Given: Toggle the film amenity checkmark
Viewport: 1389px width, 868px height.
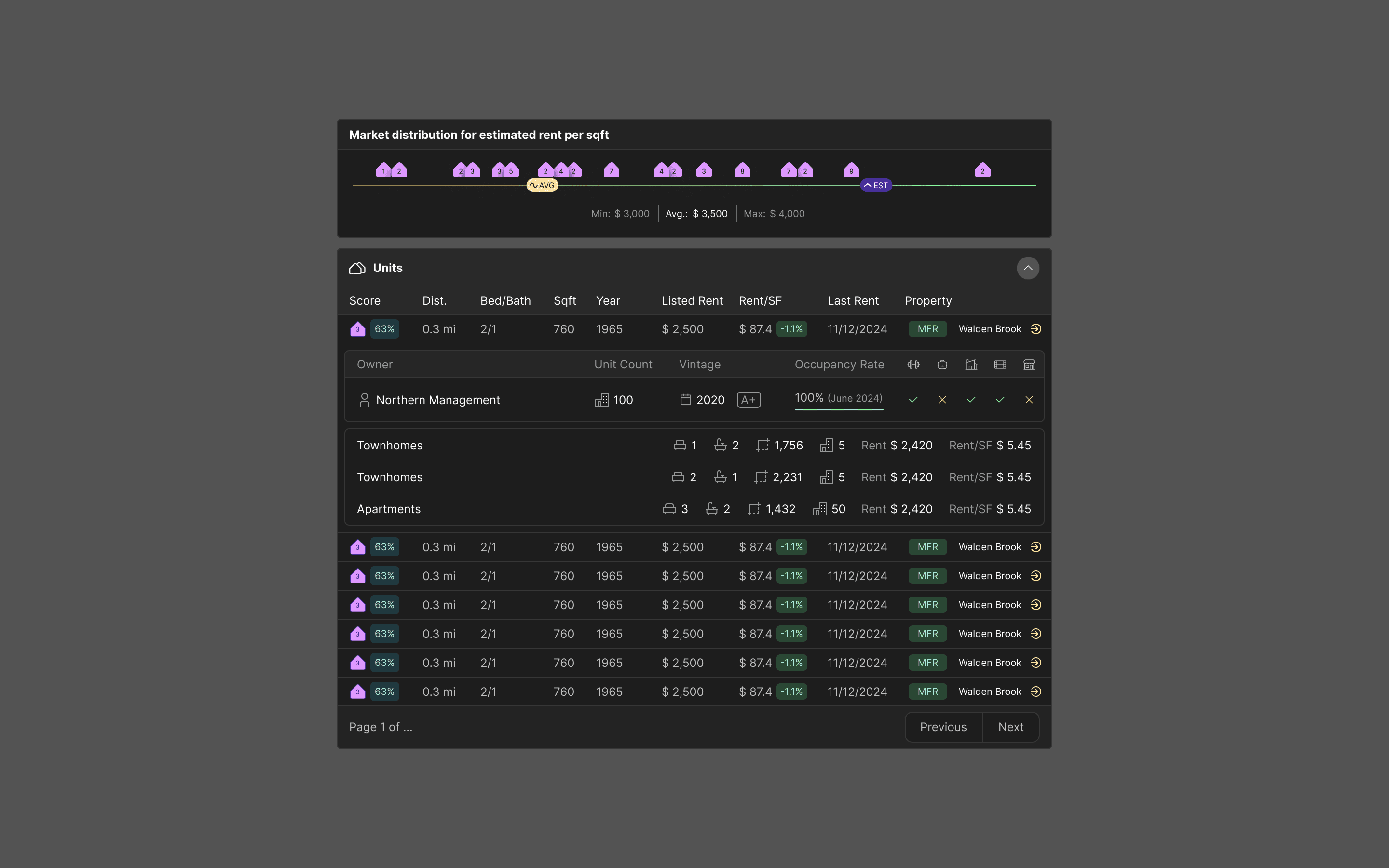Looking at the screenshot, I should pyautogui.click(x=1000, y=400).
